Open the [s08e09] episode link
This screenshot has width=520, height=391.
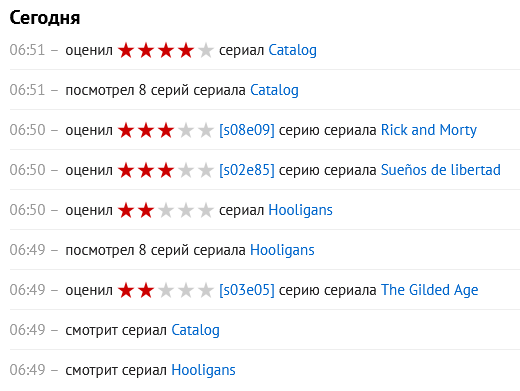coord(247,130)
